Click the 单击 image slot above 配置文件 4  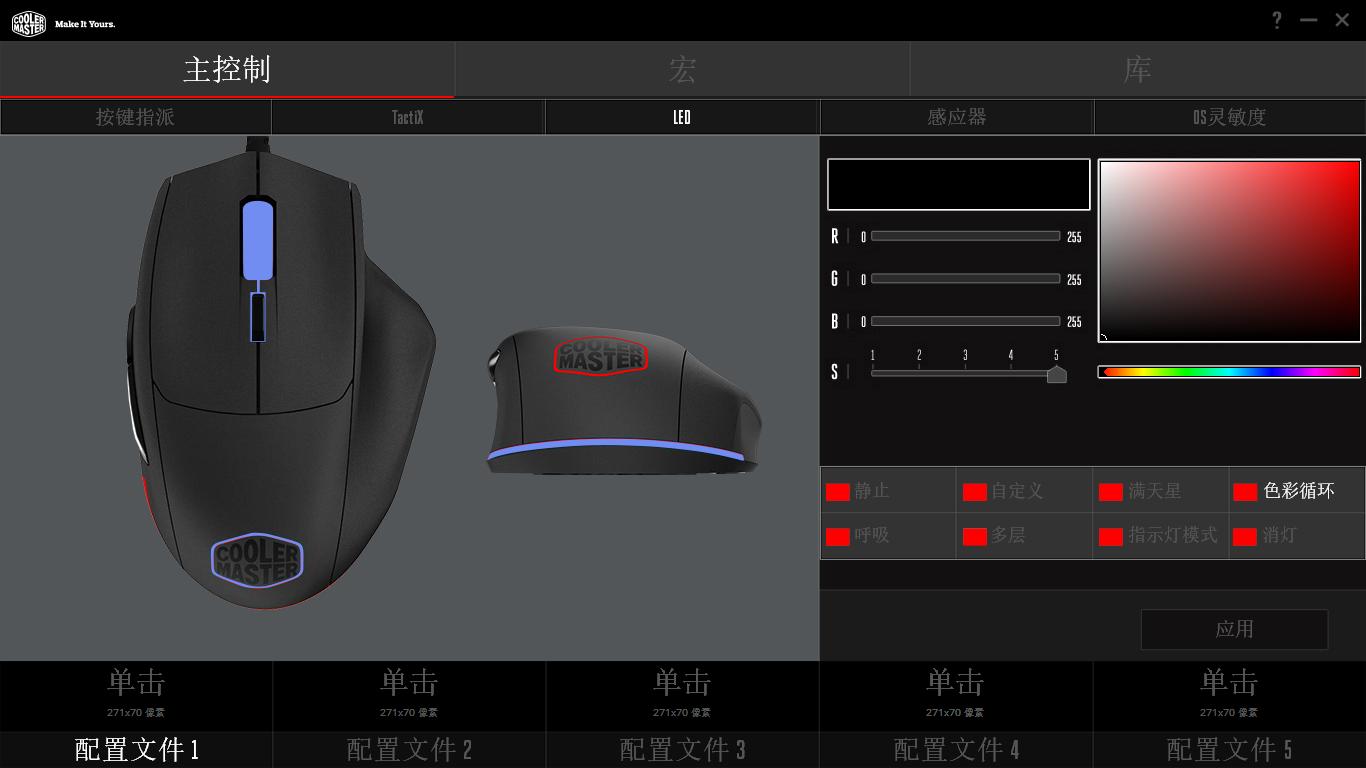[x=956, y=696]
